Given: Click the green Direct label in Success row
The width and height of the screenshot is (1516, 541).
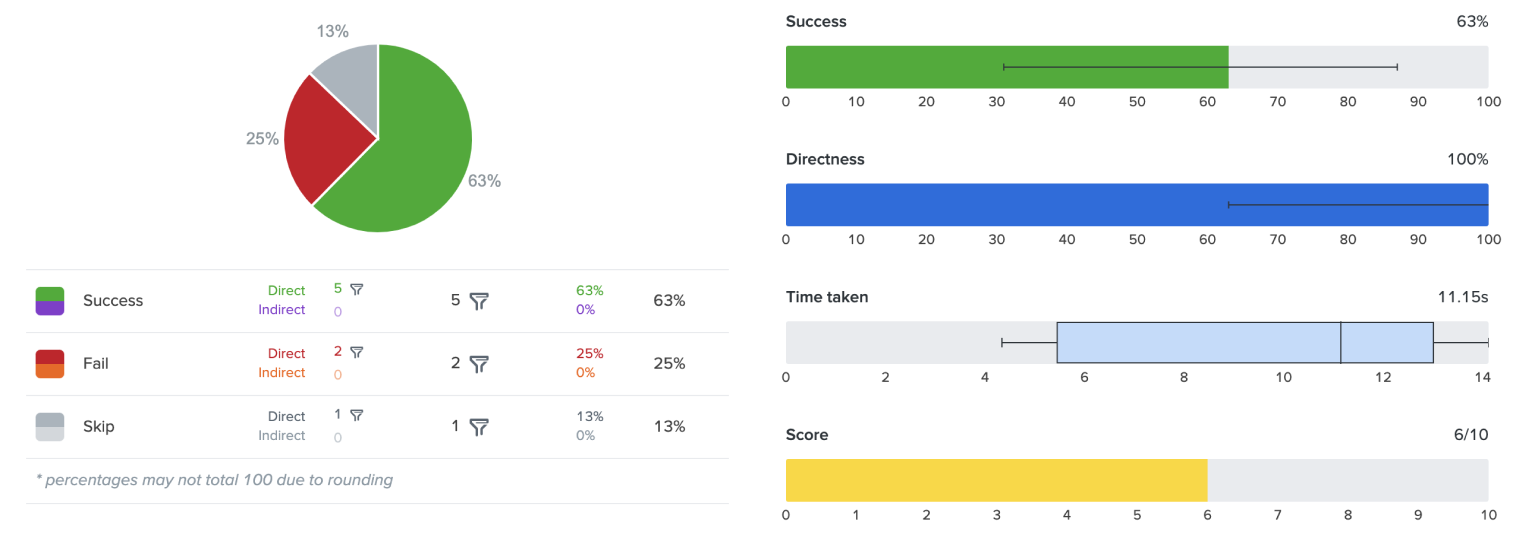Looking at the screenshot, I should tap(286, 291).
